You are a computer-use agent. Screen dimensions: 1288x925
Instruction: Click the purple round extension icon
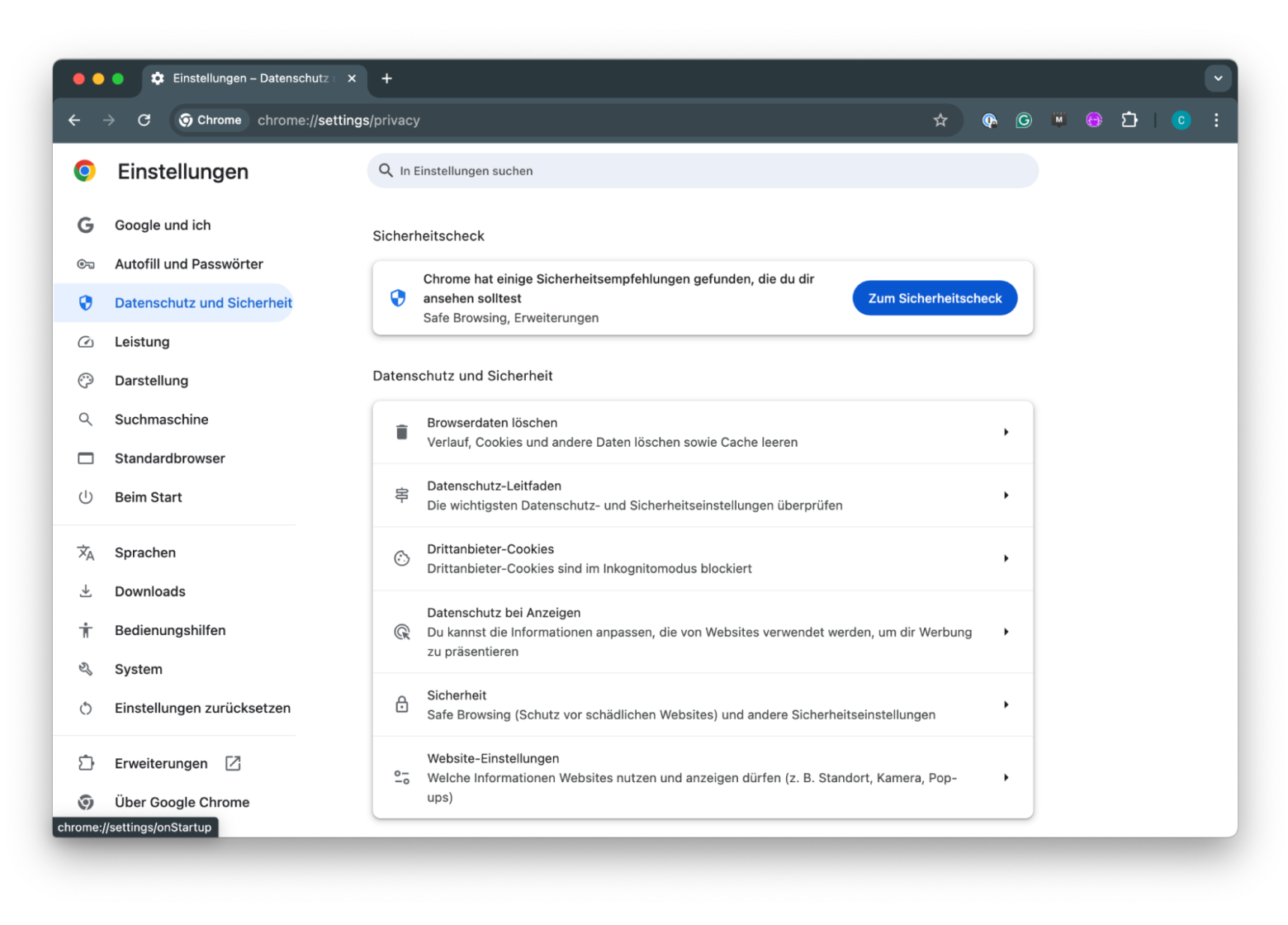pyautogui.click(x=1094, y=121)
